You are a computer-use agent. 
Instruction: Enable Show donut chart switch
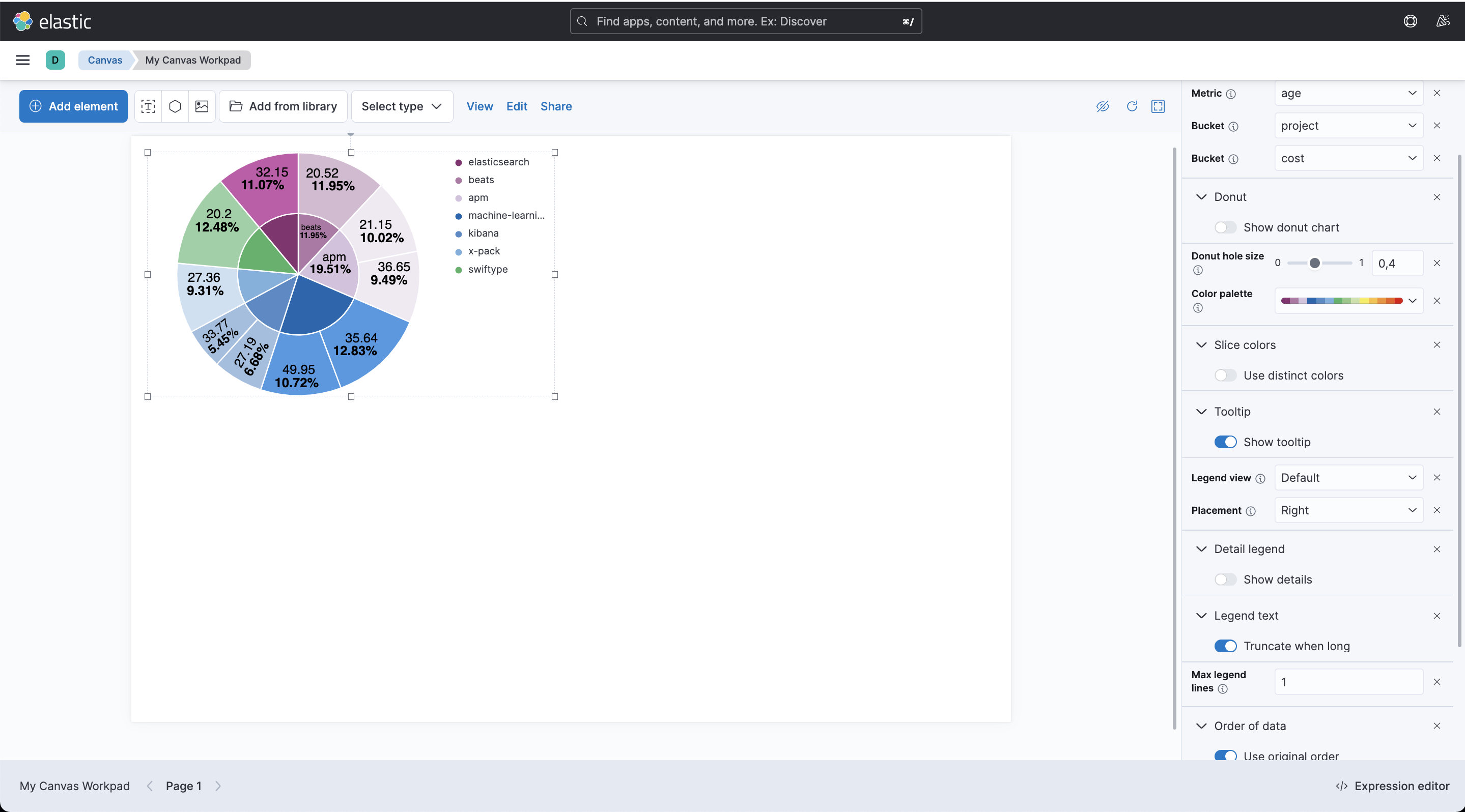click(1225, 227)
